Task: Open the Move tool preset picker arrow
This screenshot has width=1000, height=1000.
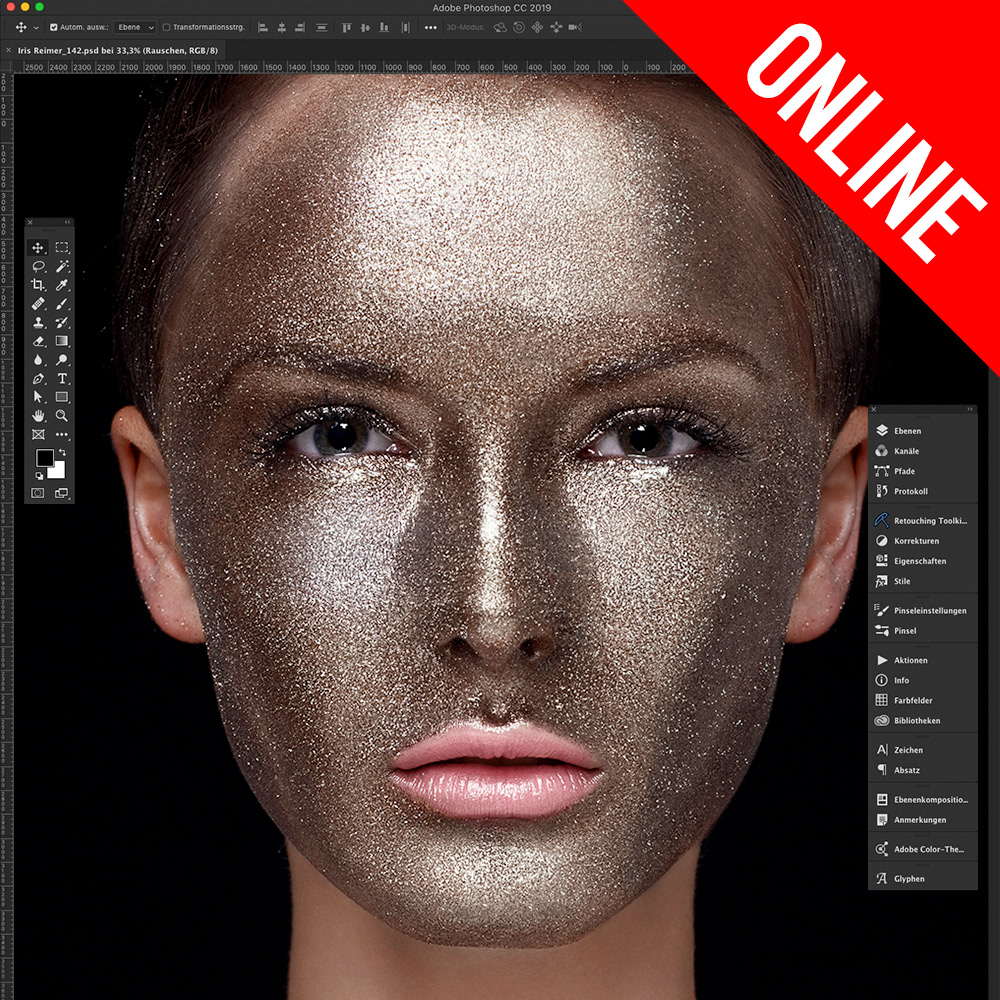Action: point(36,28)
